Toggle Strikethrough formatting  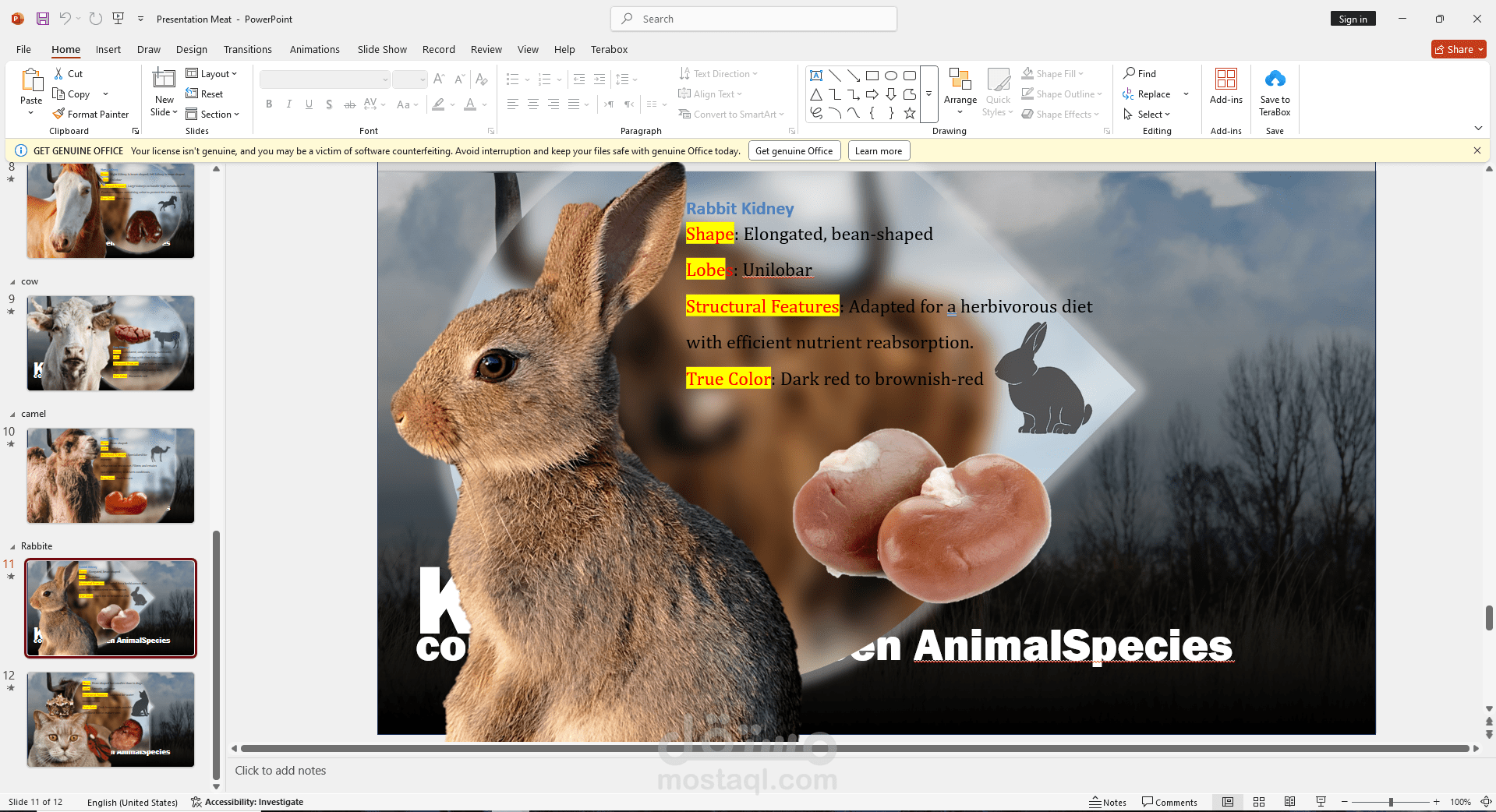click(x=350, y=104)
